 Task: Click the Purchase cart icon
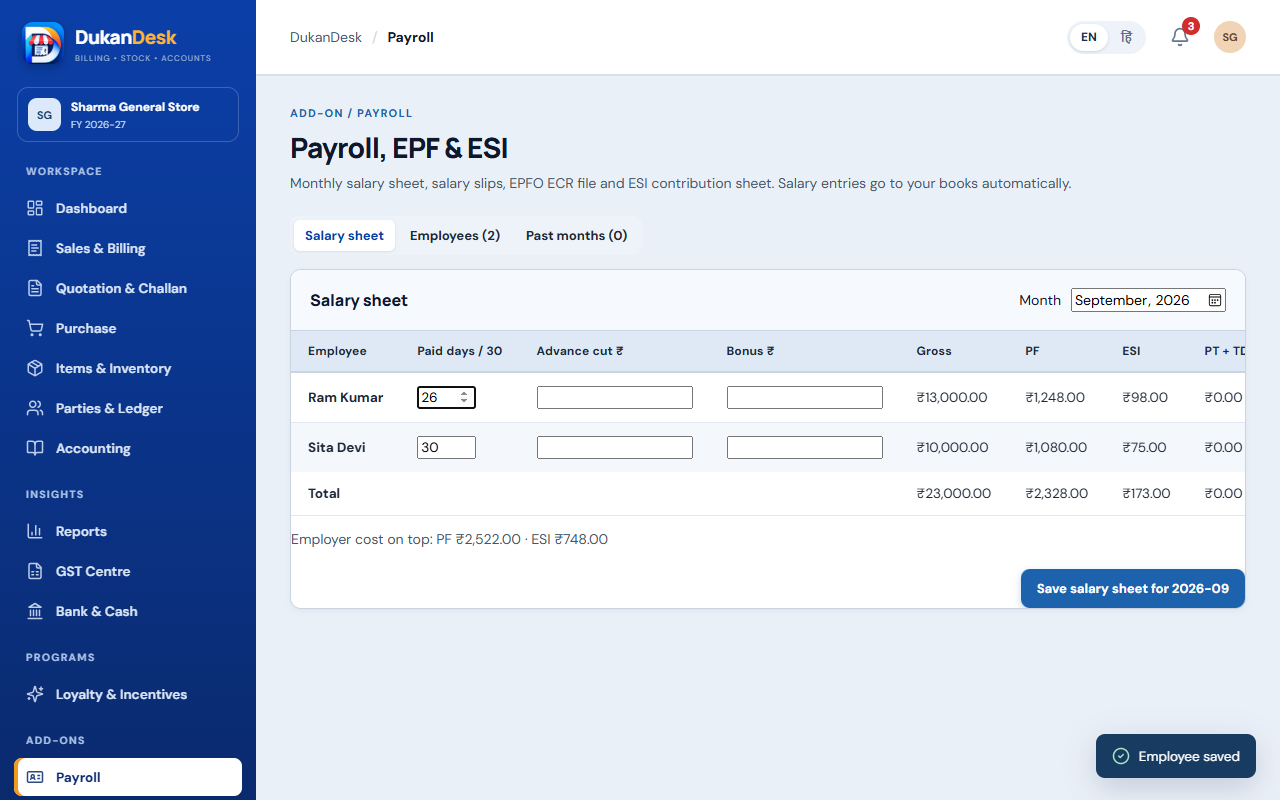[x=35, y=328]
